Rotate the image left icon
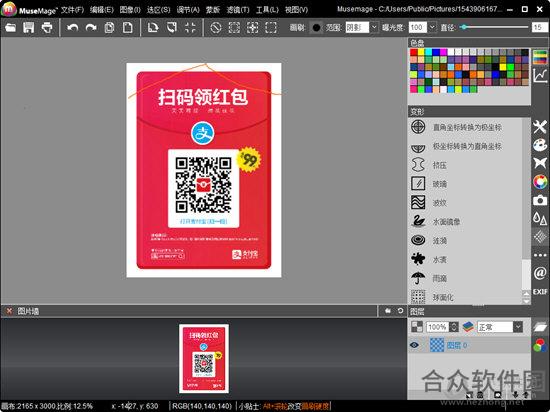This screenshot has width=550, height=412. tap(153, 27)
